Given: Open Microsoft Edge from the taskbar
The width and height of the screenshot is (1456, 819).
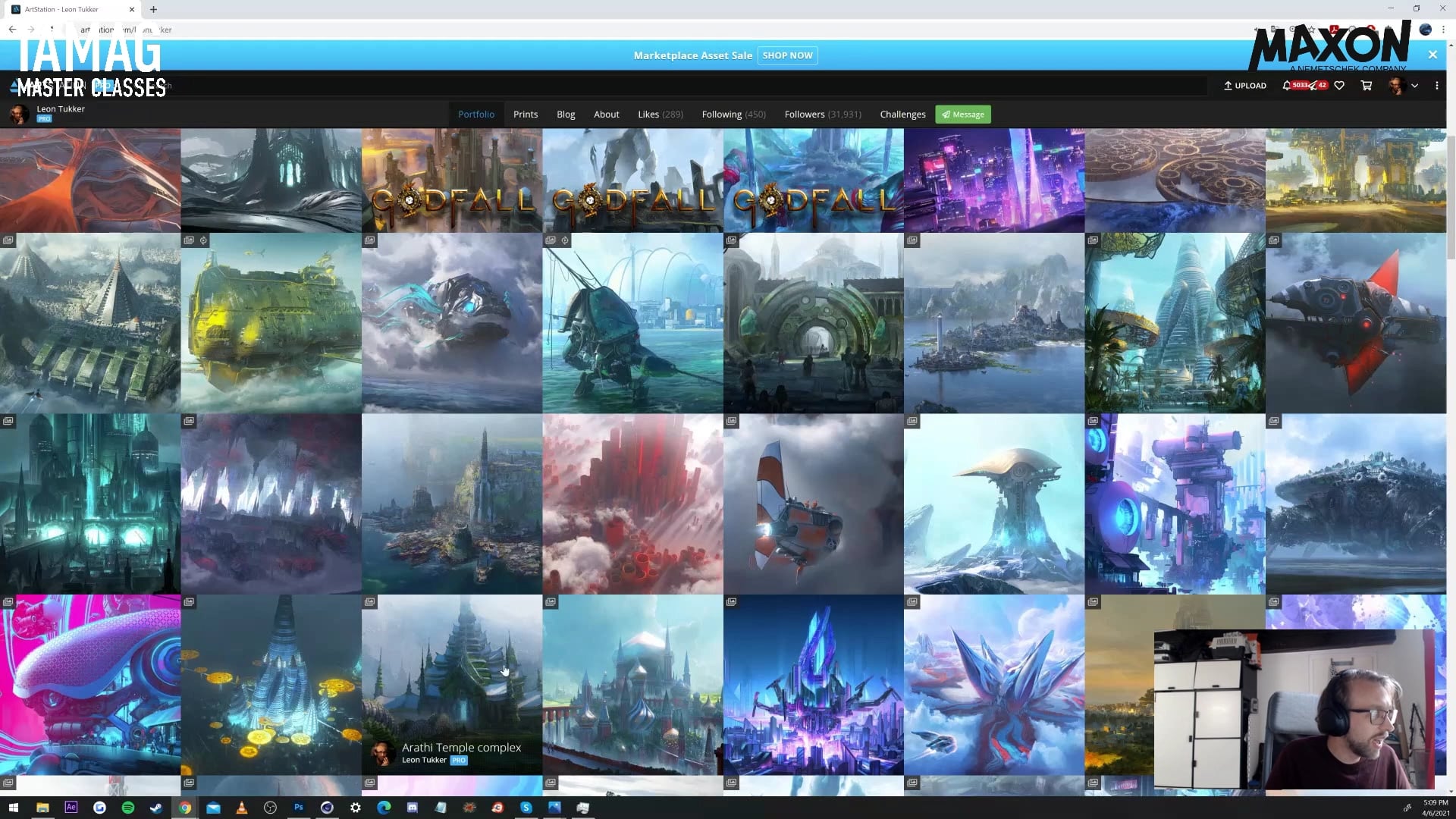Looking at the screenshot, I should click(x=384, y=808).
